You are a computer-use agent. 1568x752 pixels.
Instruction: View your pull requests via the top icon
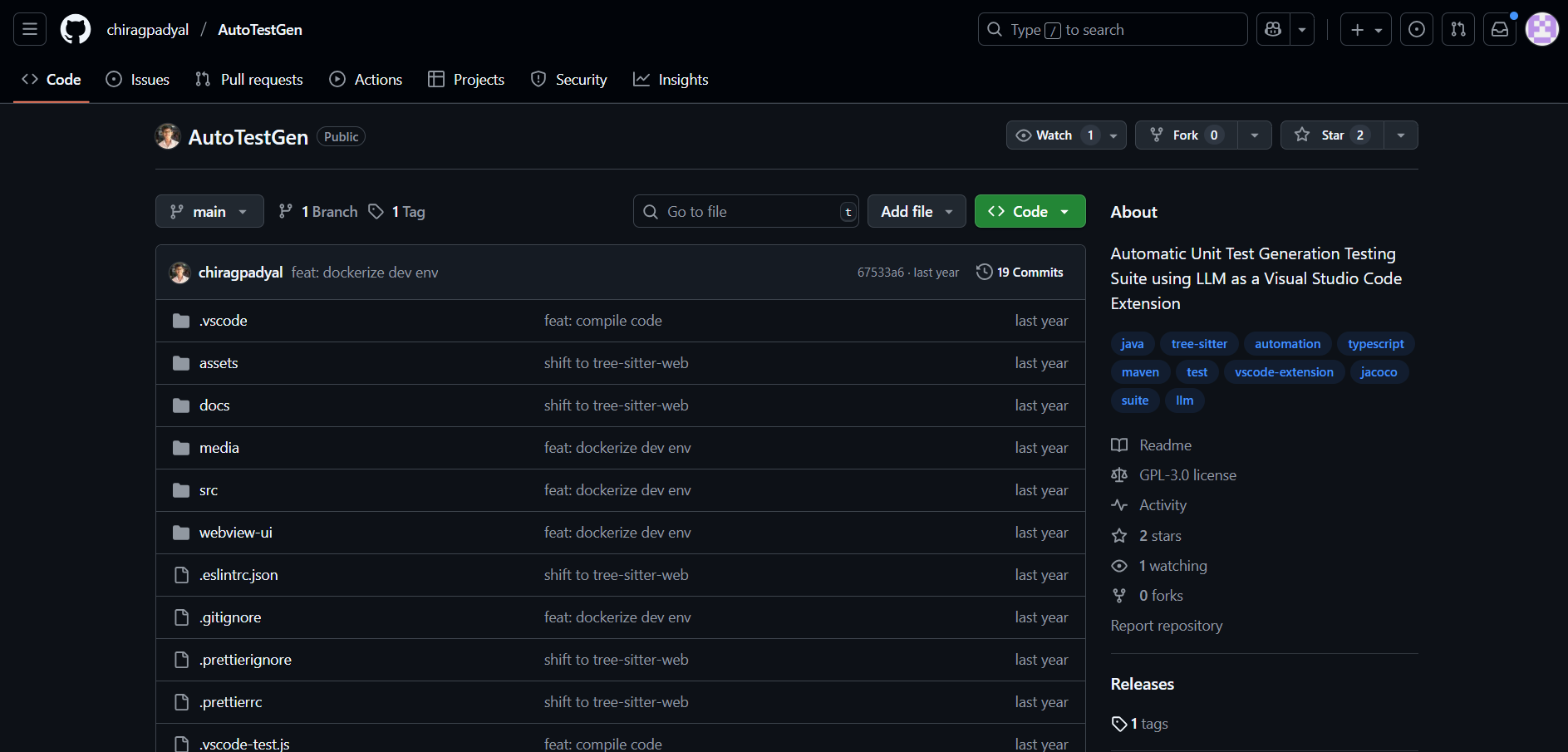[x=1458, y=29]
